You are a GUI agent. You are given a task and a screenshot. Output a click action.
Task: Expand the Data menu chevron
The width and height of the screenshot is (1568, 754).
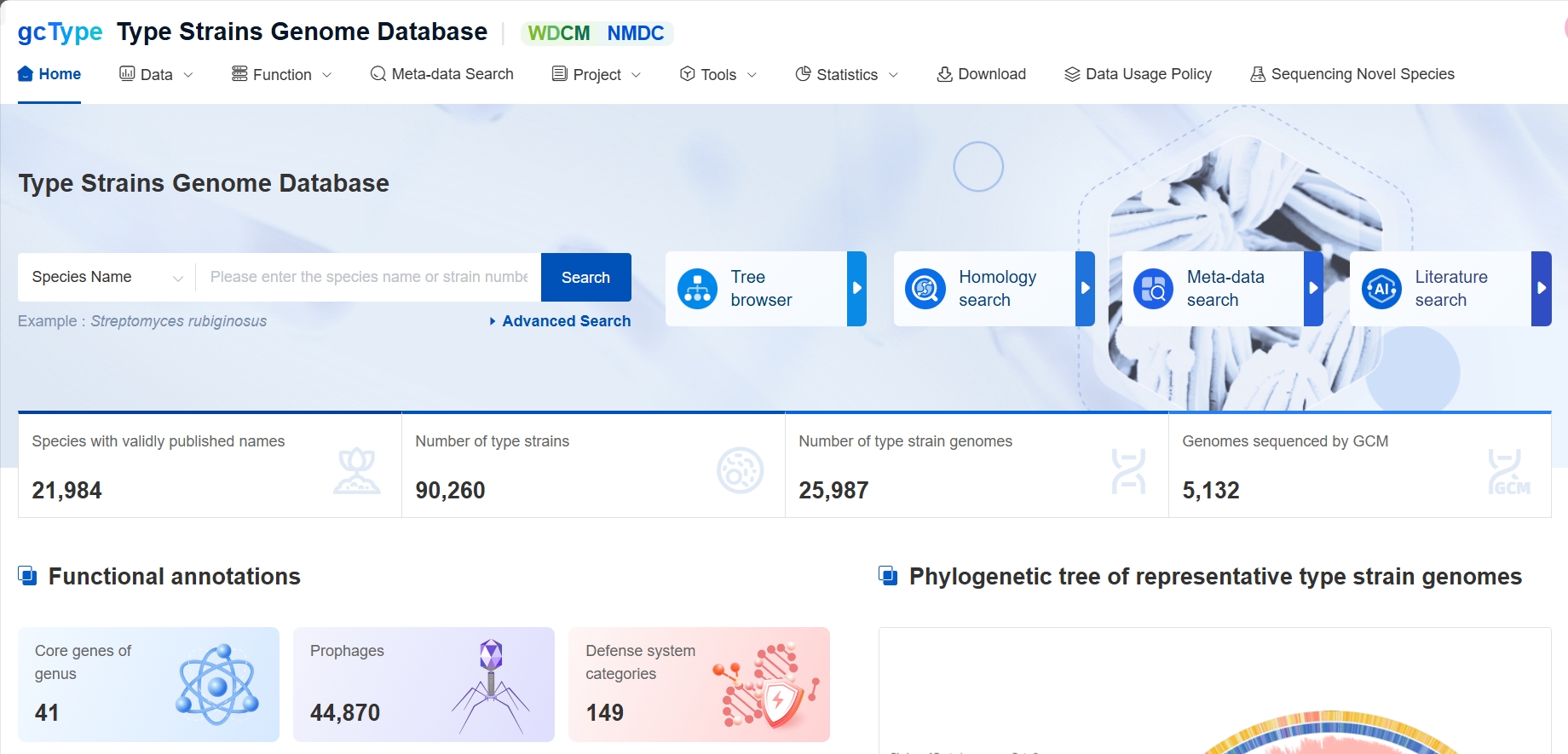[188, 75]
